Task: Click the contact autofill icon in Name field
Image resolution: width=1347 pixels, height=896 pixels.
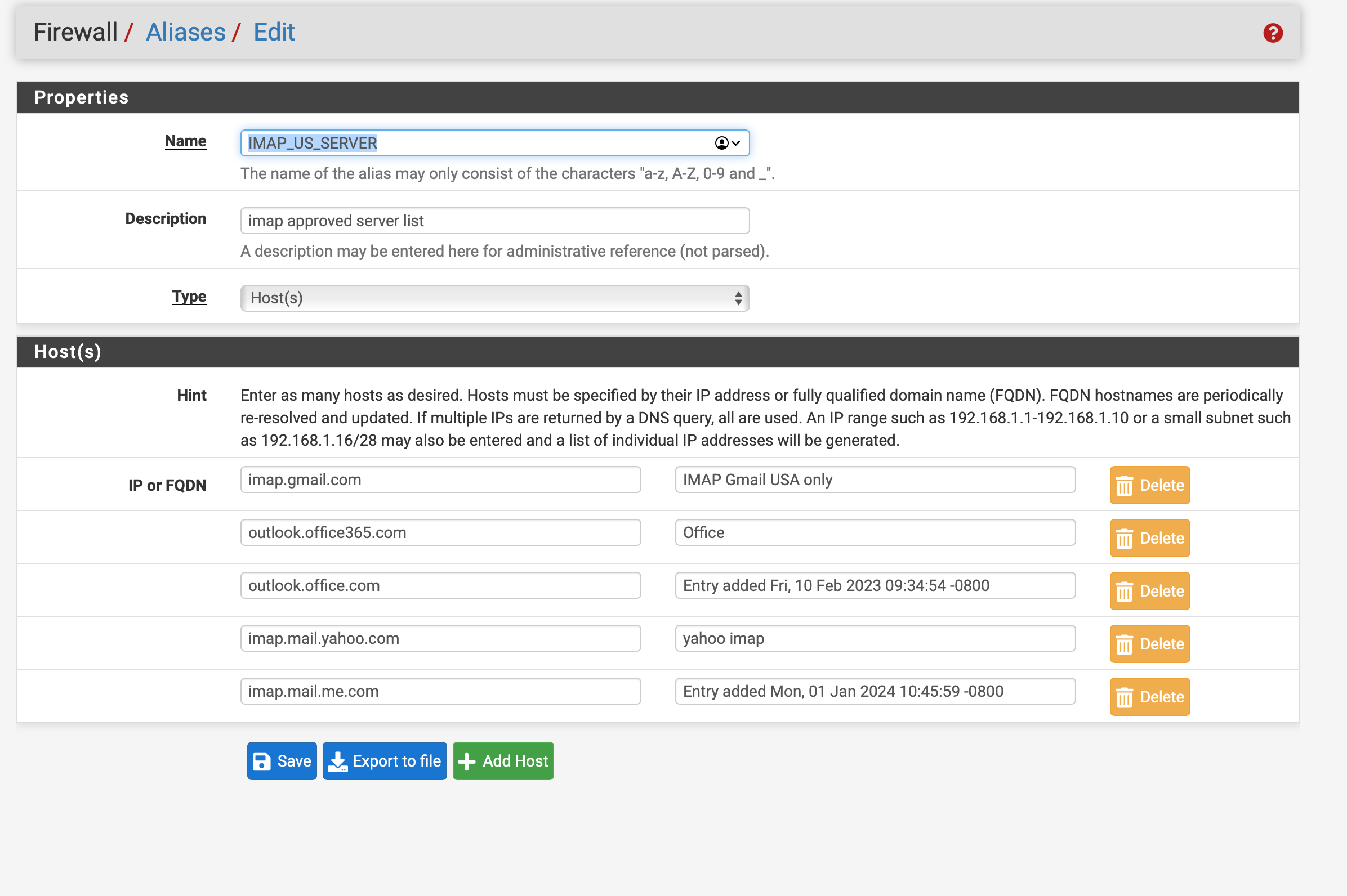Action: point(721,143)
